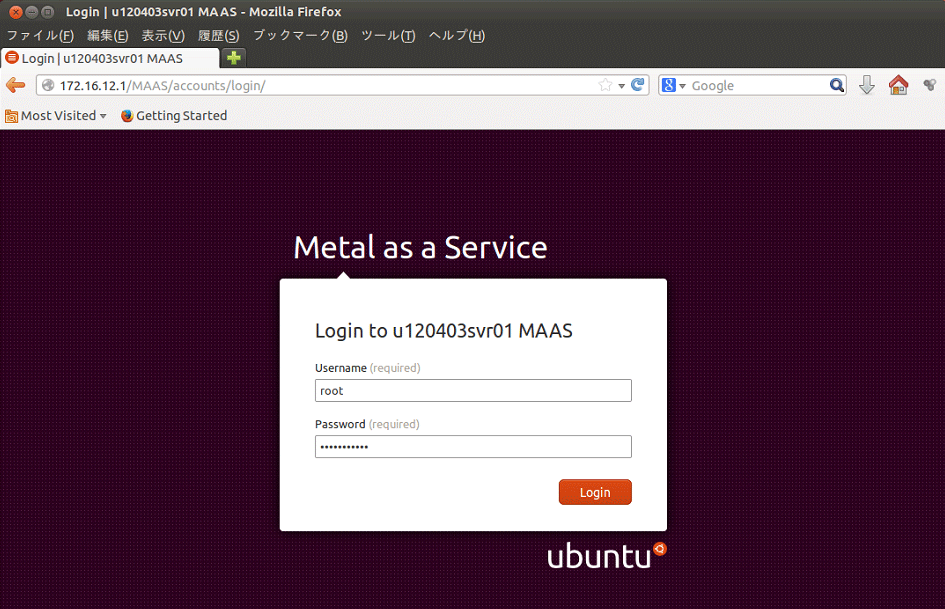
Task: Open the ヘルプ(H) menu
Action: point(457,36)
